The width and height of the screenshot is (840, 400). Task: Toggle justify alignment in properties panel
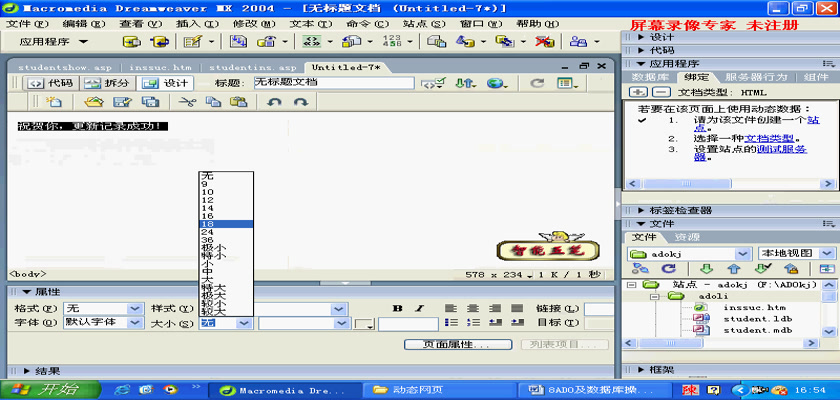pos(517,308)
